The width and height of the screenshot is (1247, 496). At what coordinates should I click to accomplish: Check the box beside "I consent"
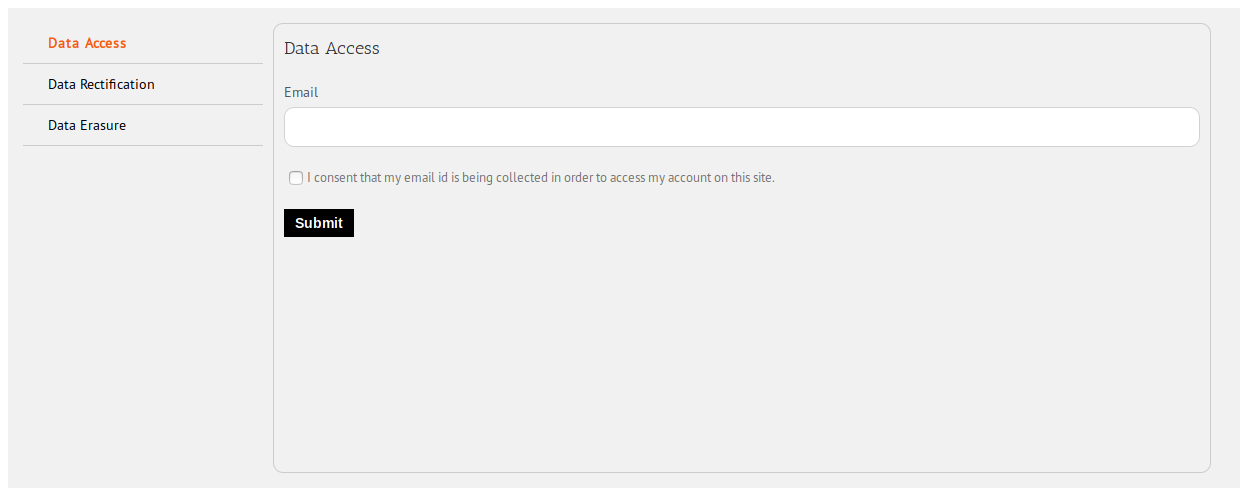tap(296, 178)
